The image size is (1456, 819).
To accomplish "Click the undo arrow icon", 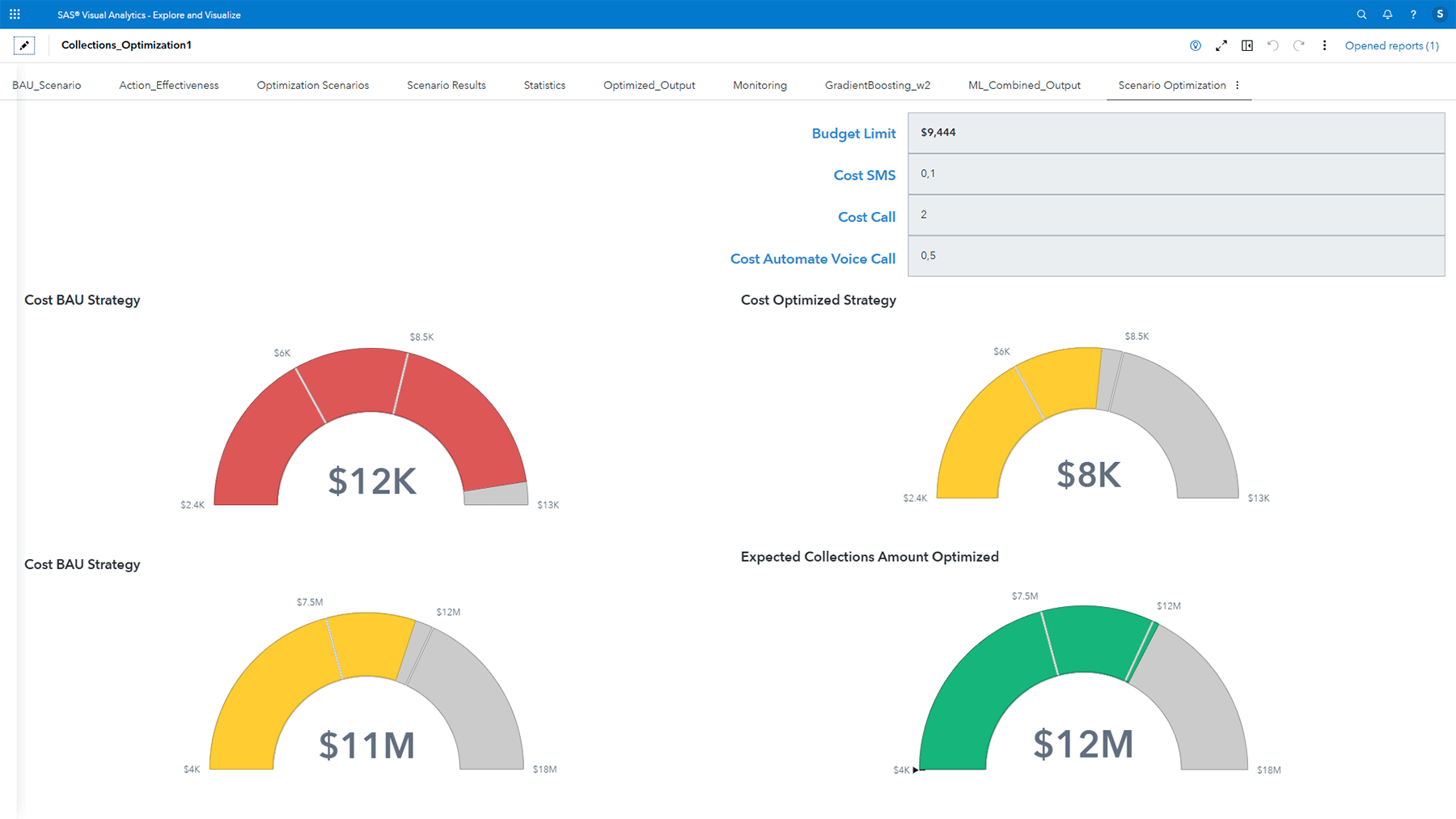I will pyautogui.click(x=1272, y=45).
